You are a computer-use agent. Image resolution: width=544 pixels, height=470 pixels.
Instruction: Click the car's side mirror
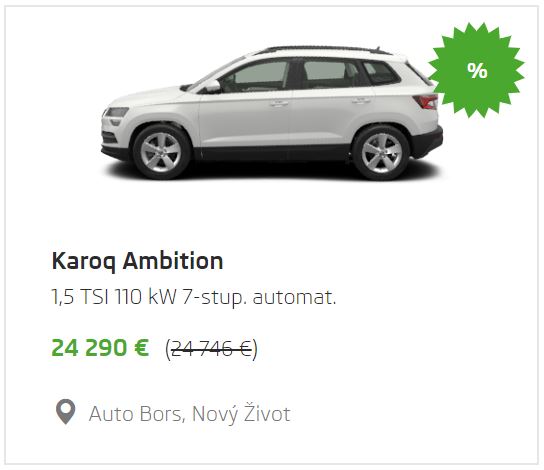tap(212, 86)
